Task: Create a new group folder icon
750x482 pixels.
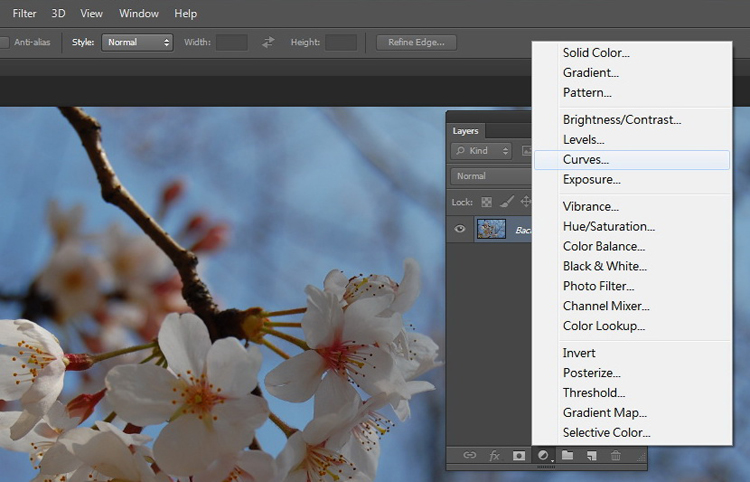Action: (567, 455)
